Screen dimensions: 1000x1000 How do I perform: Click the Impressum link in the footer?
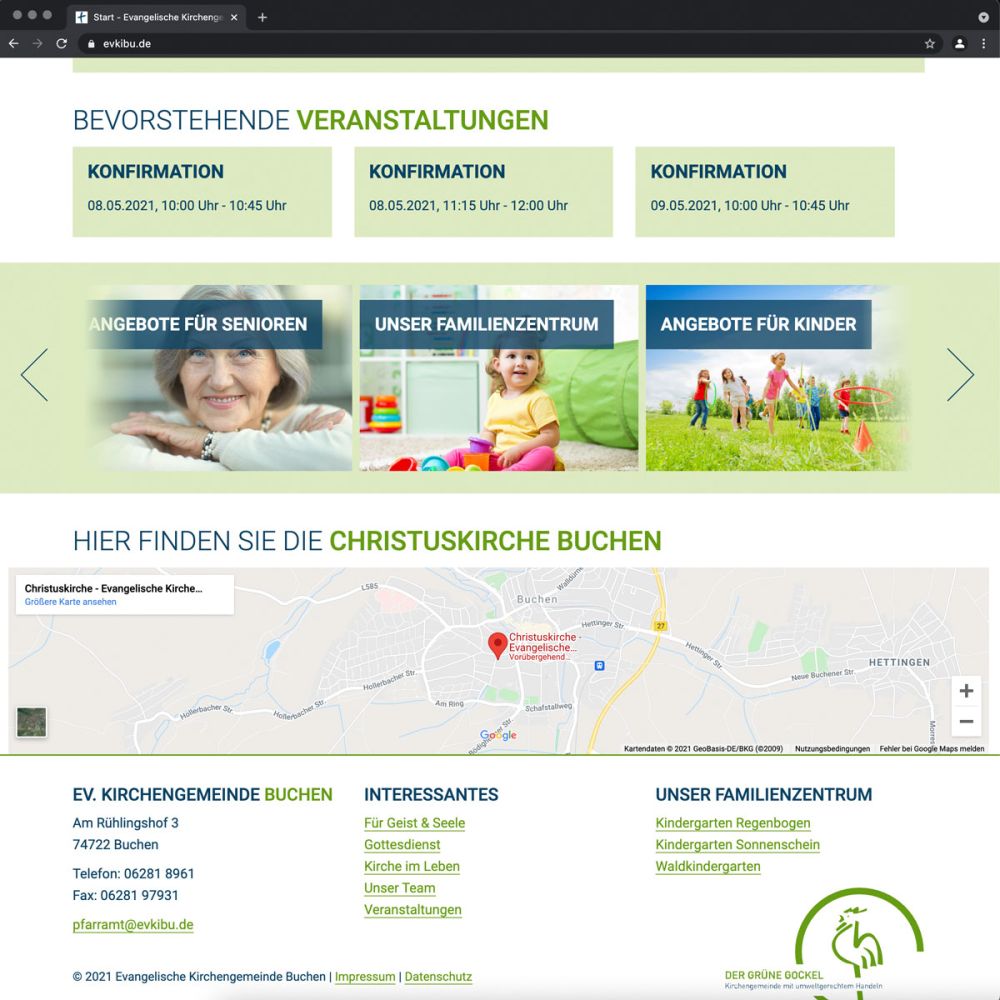tap(365, 977)
